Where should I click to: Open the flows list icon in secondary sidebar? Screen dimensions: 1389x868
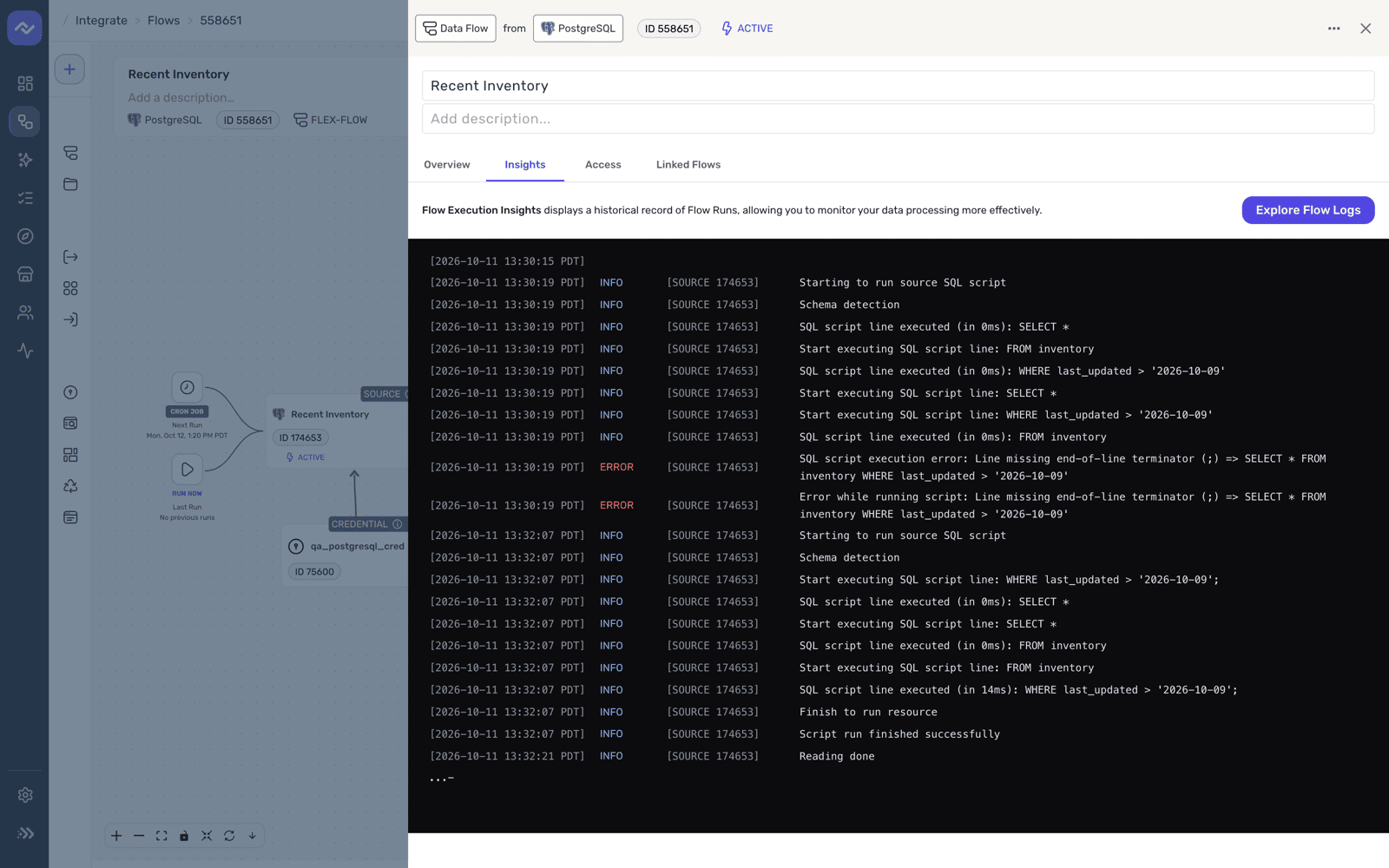click(70, 153)
